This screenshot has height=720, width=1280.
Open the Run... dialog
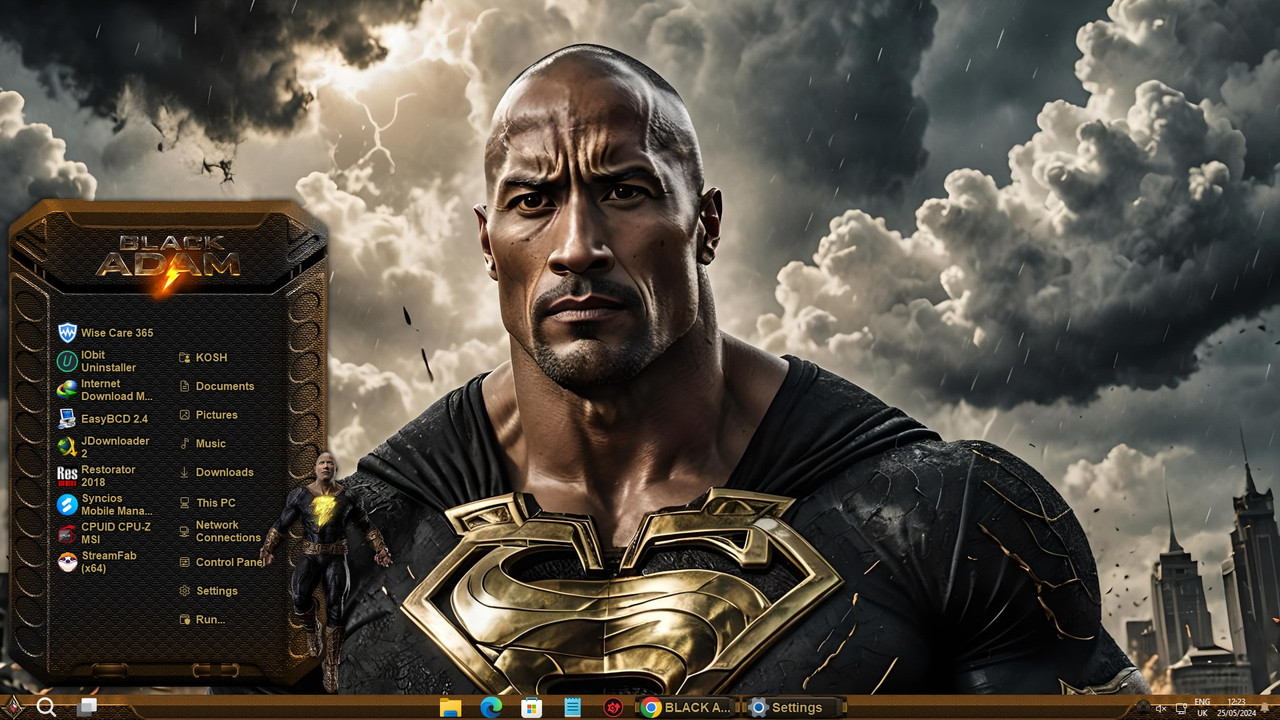pos(202,620)
